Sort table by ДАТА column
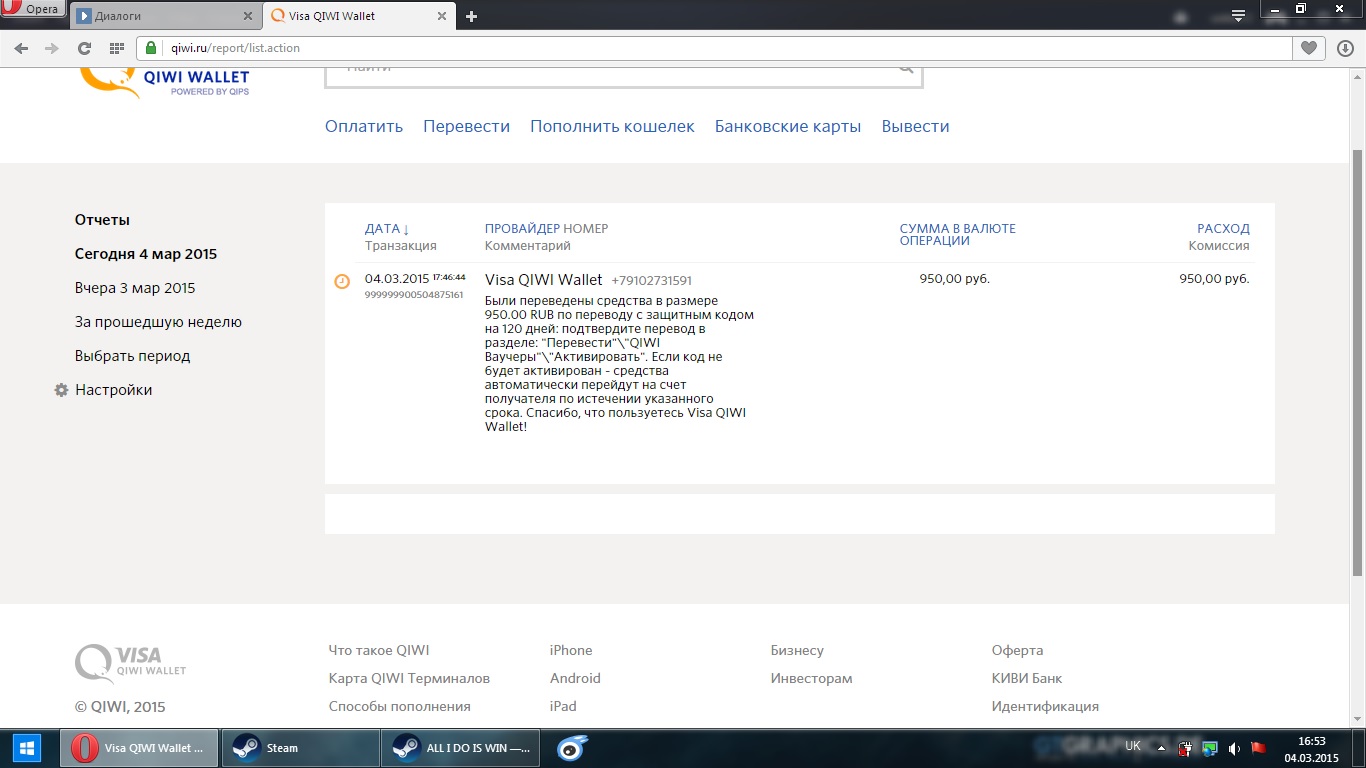 coord(387,228)
